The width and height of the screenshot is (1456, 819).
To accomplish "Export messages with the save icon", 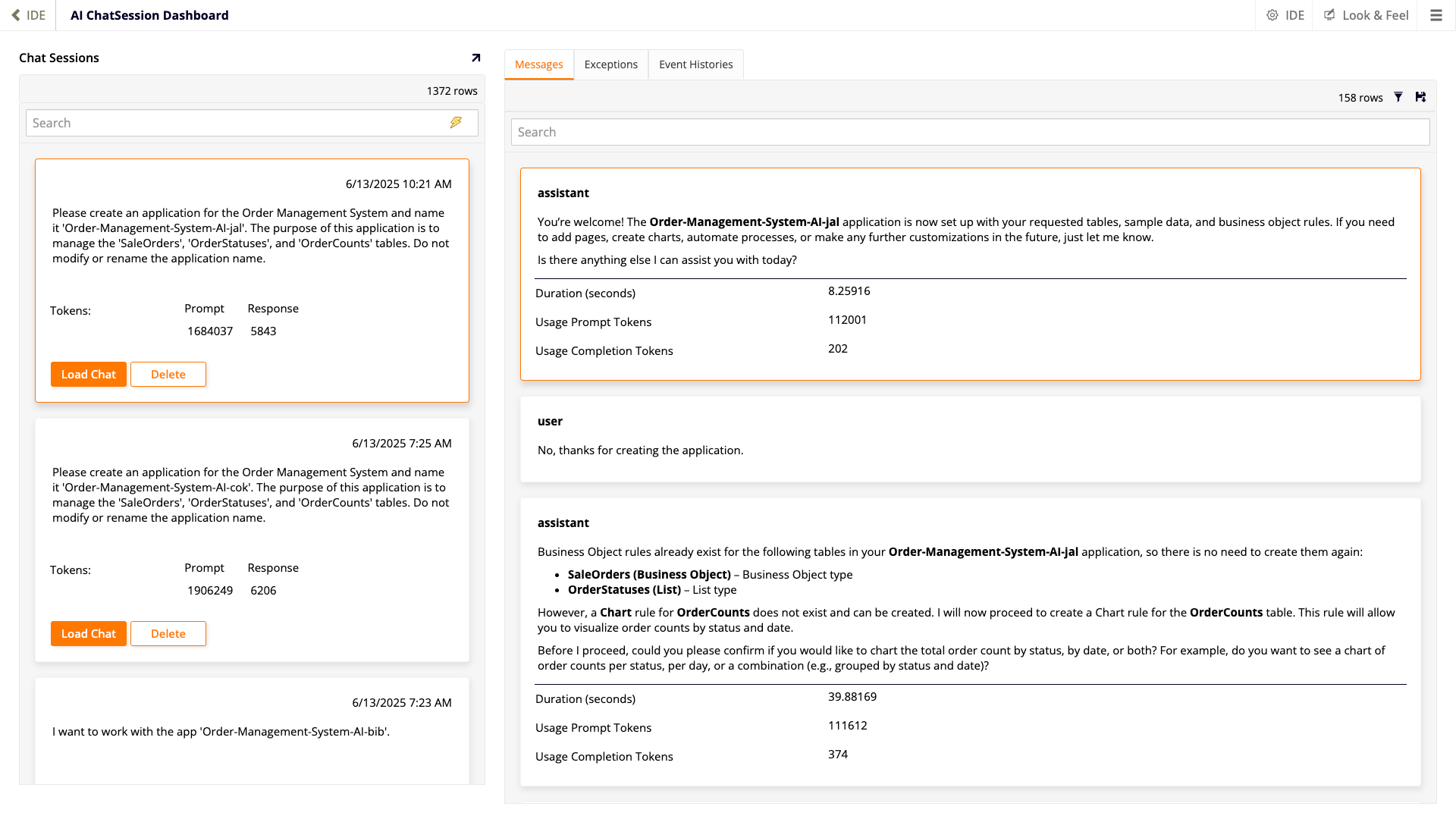I will pos(1420,97).
